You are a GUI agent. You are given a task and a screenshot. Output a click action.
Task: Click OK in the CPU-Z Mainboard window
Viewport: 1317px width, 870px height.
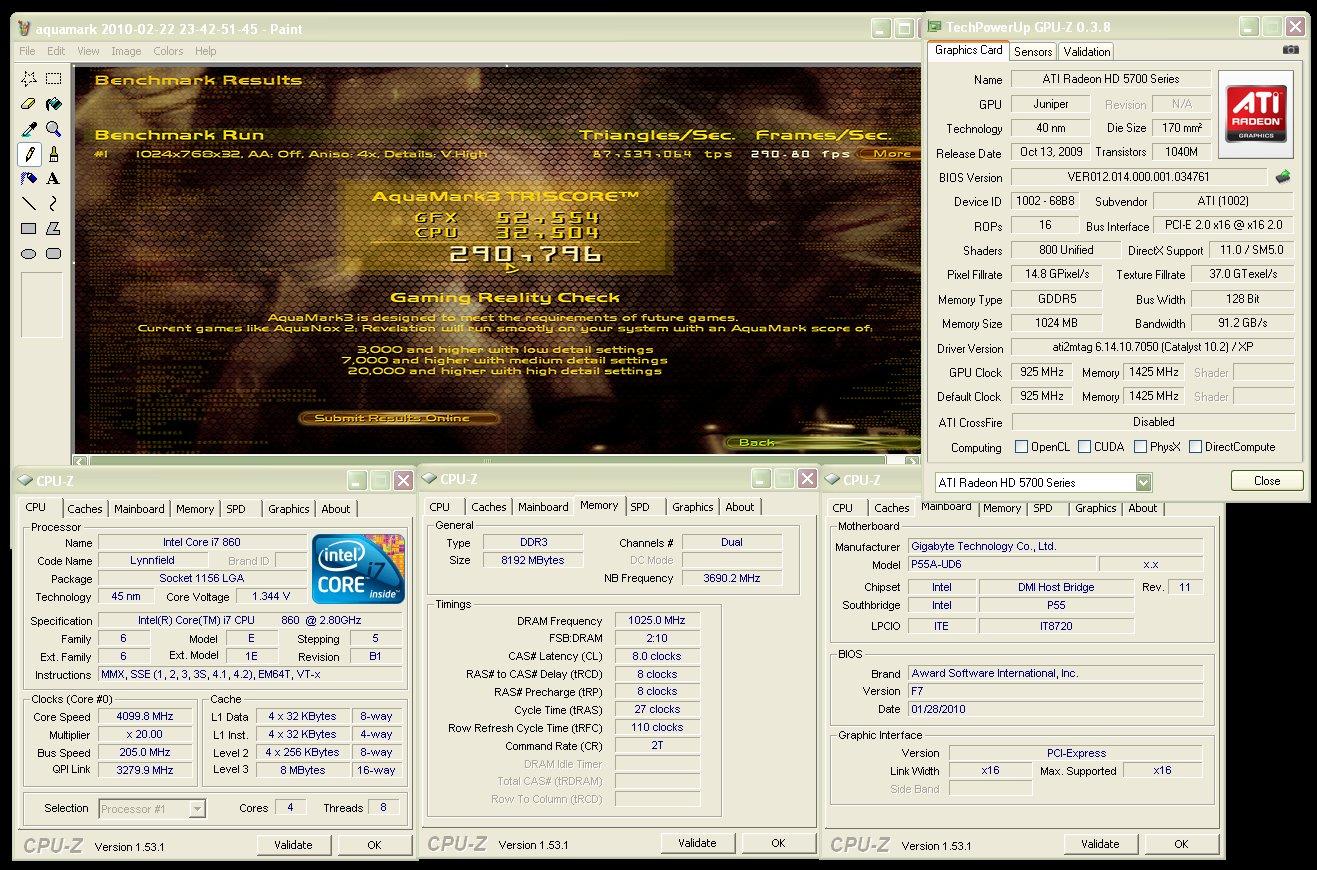click(1181, 844)
